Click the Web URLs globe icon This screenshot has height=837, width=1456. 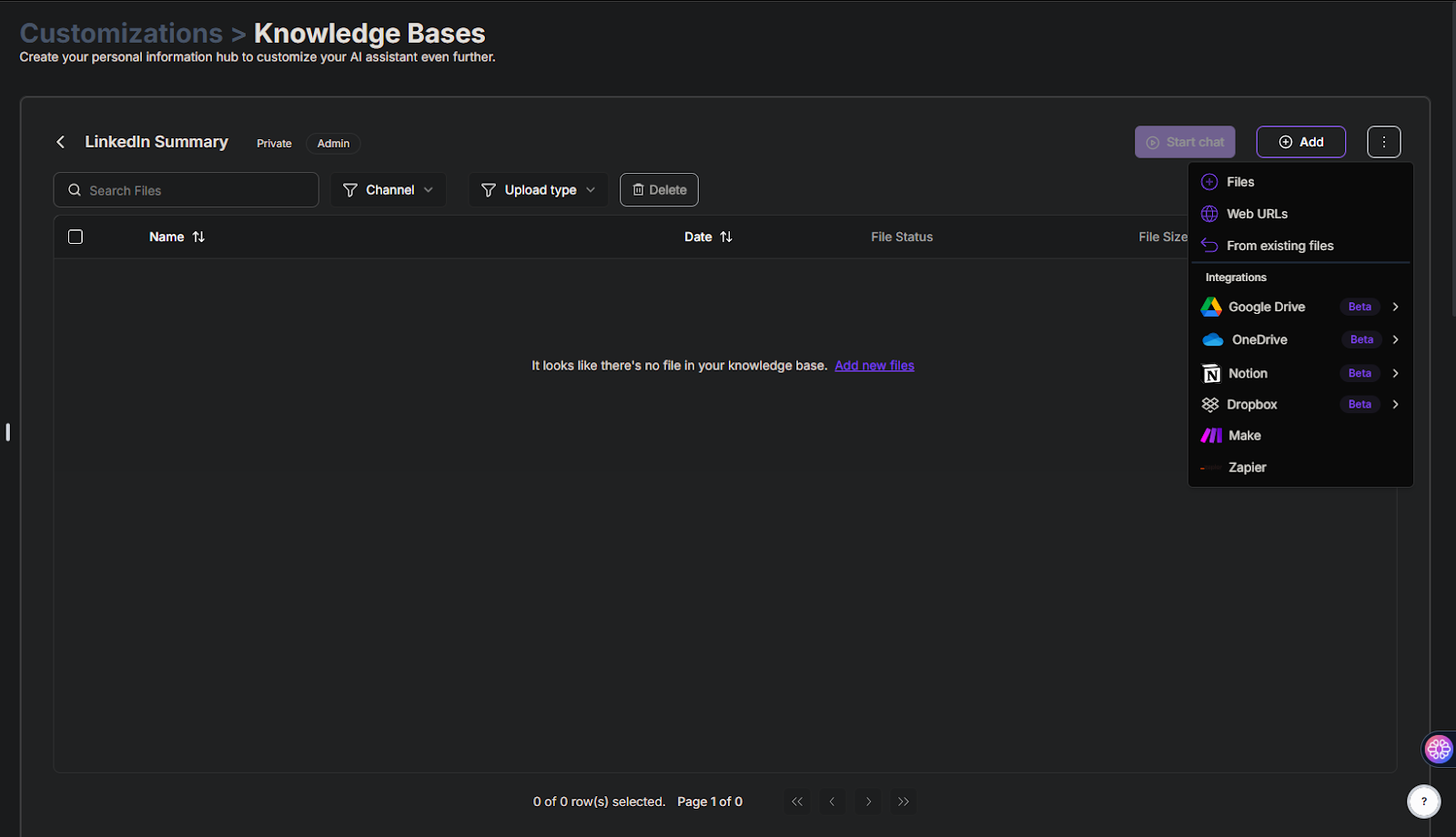pos(1209,214)
